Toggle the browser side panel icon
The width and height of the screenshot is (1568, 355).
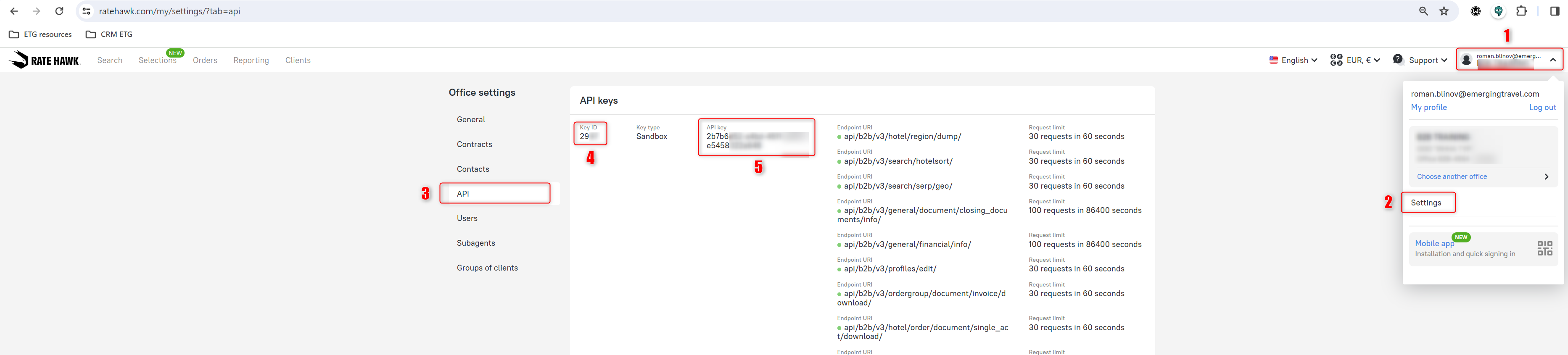pyautogui.click(x=1555, y=11)
